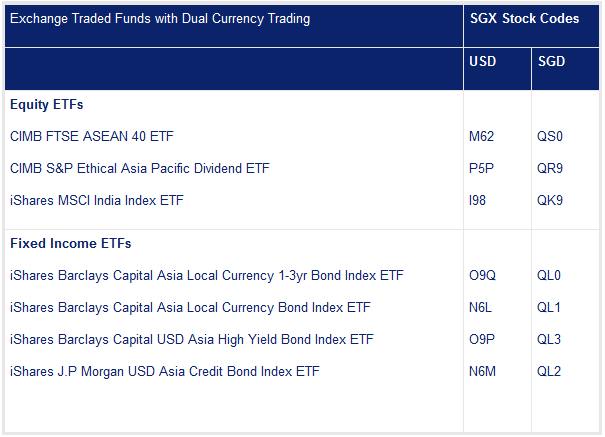Select the Equity ETFs section heading
605x437 pixels.
tap(47, 105)
